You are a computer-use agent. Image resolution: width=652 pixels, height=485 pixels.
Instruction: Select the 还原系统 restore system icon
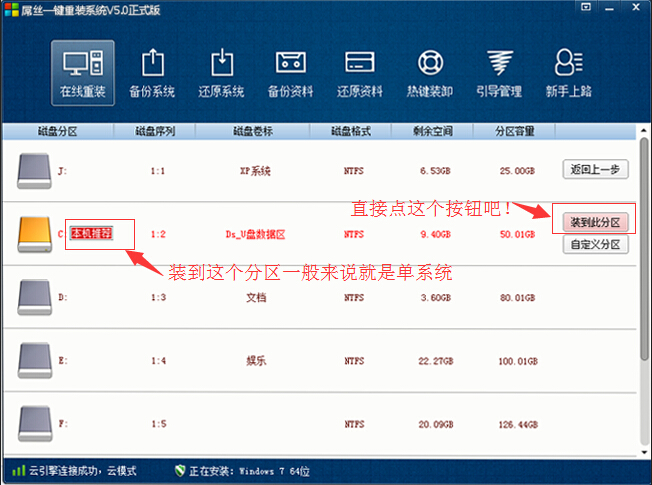[221, 72]
